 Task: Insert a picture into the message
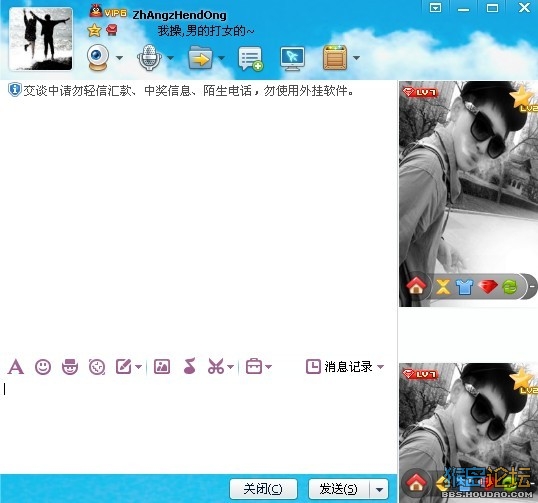[x=162, y=367]
